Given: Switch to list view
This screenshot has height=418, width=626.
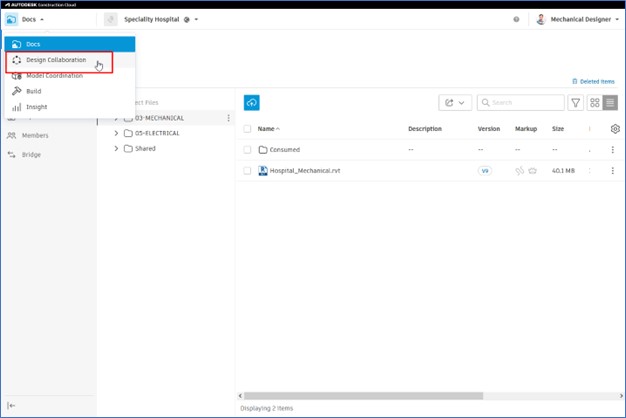Looking at the screenshot, I should pos(610,103).
